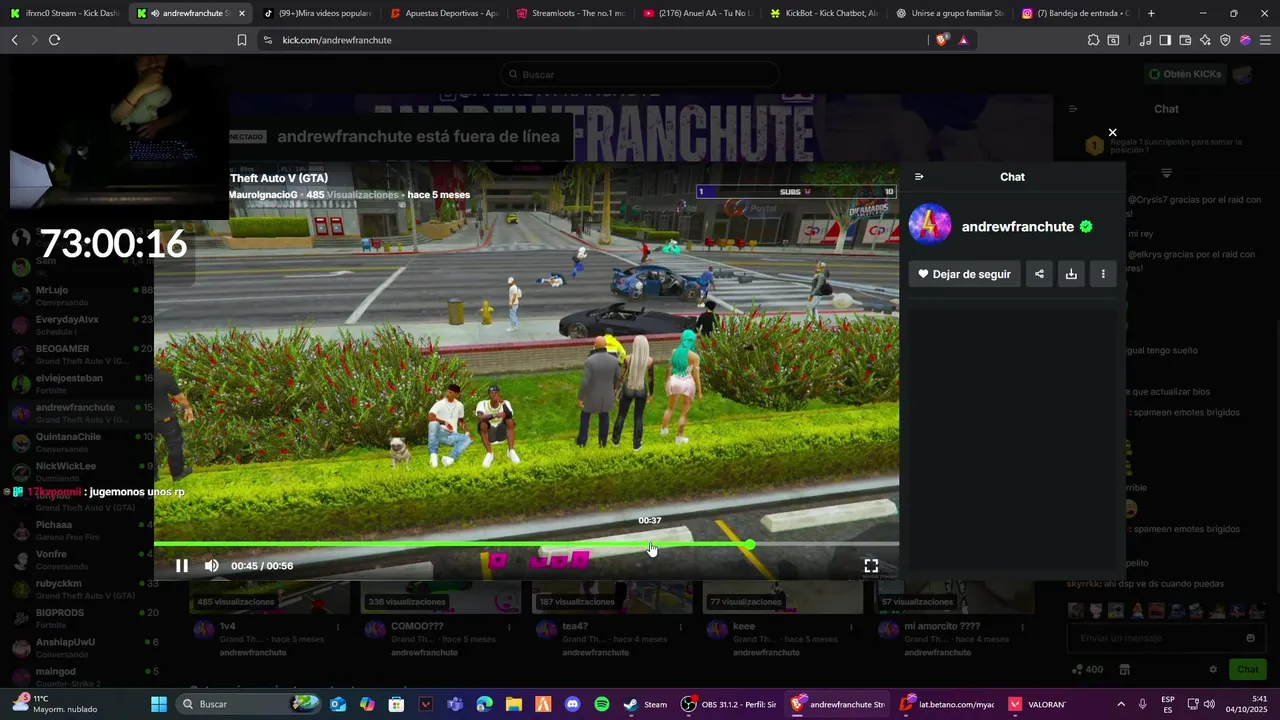Show hidden system tray icons
The height and width of the screenshot is (720, 1280).
point(1120,704)
